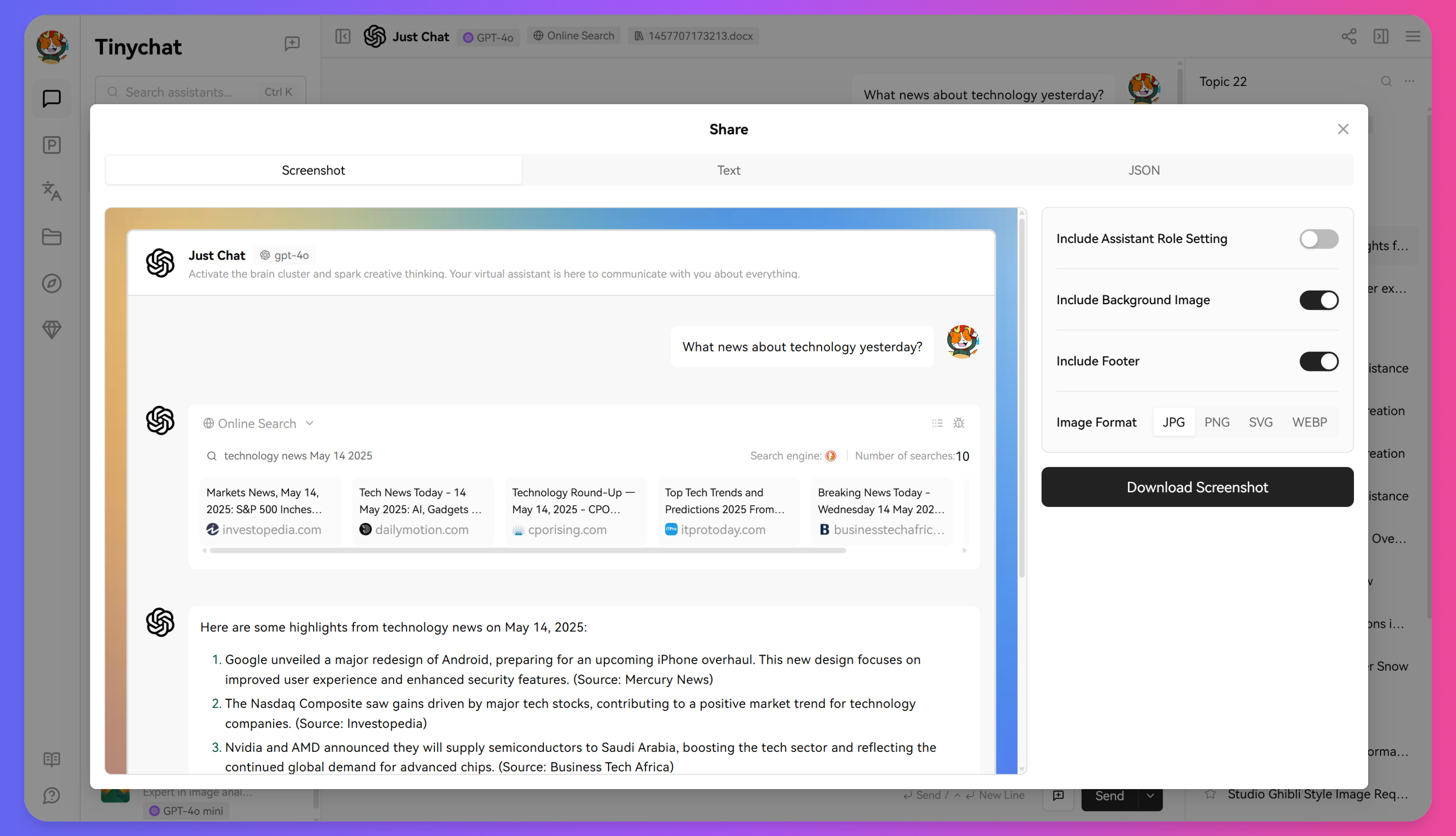Click the save topic icon beside Send

point(1058,795)
